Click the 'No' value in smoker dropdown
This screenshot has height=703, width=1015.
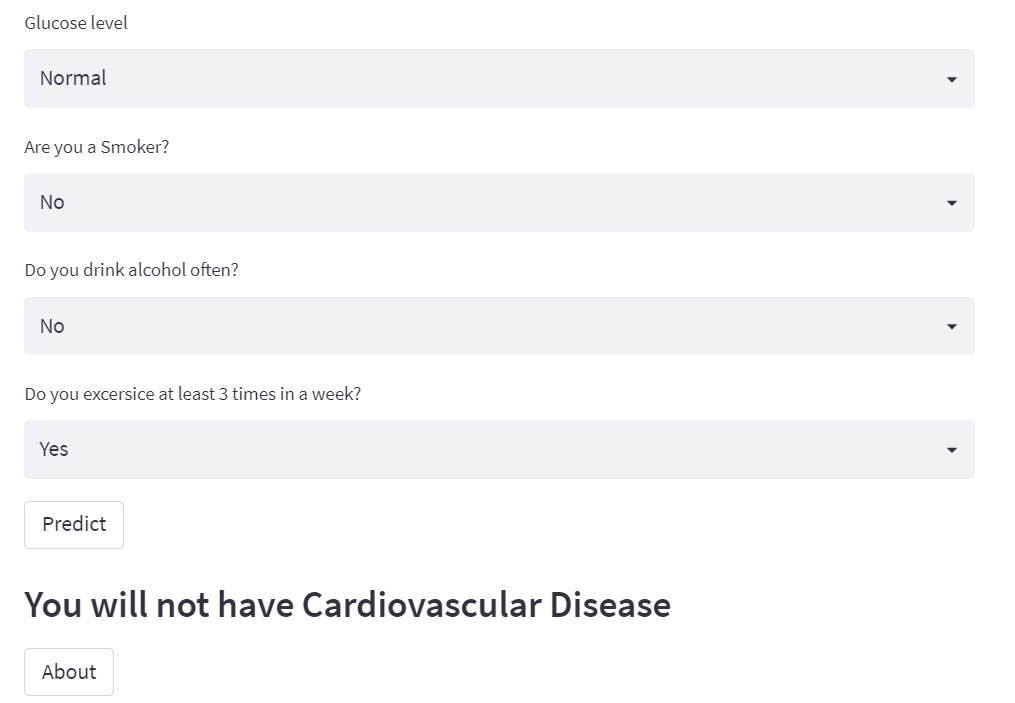51,202
